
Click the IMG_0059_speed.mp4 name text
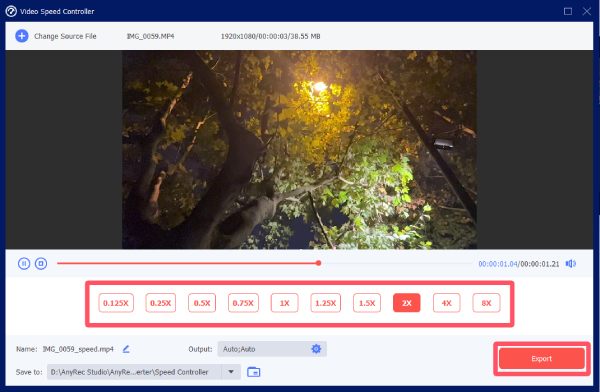(78, 349)
